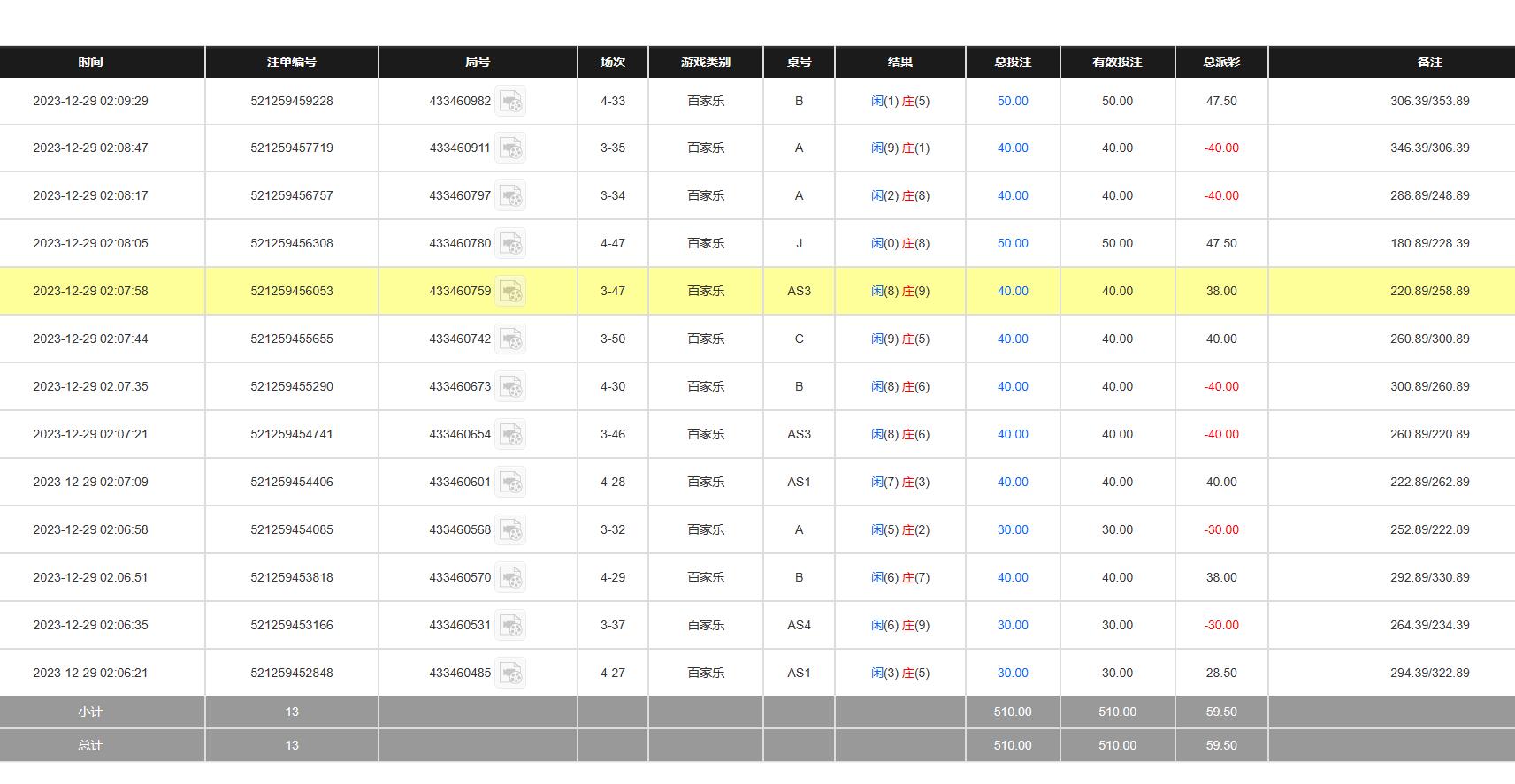Open replay icon in highlighted row 433460759
Screen dimensions: 1515x784
pos(510,292)
